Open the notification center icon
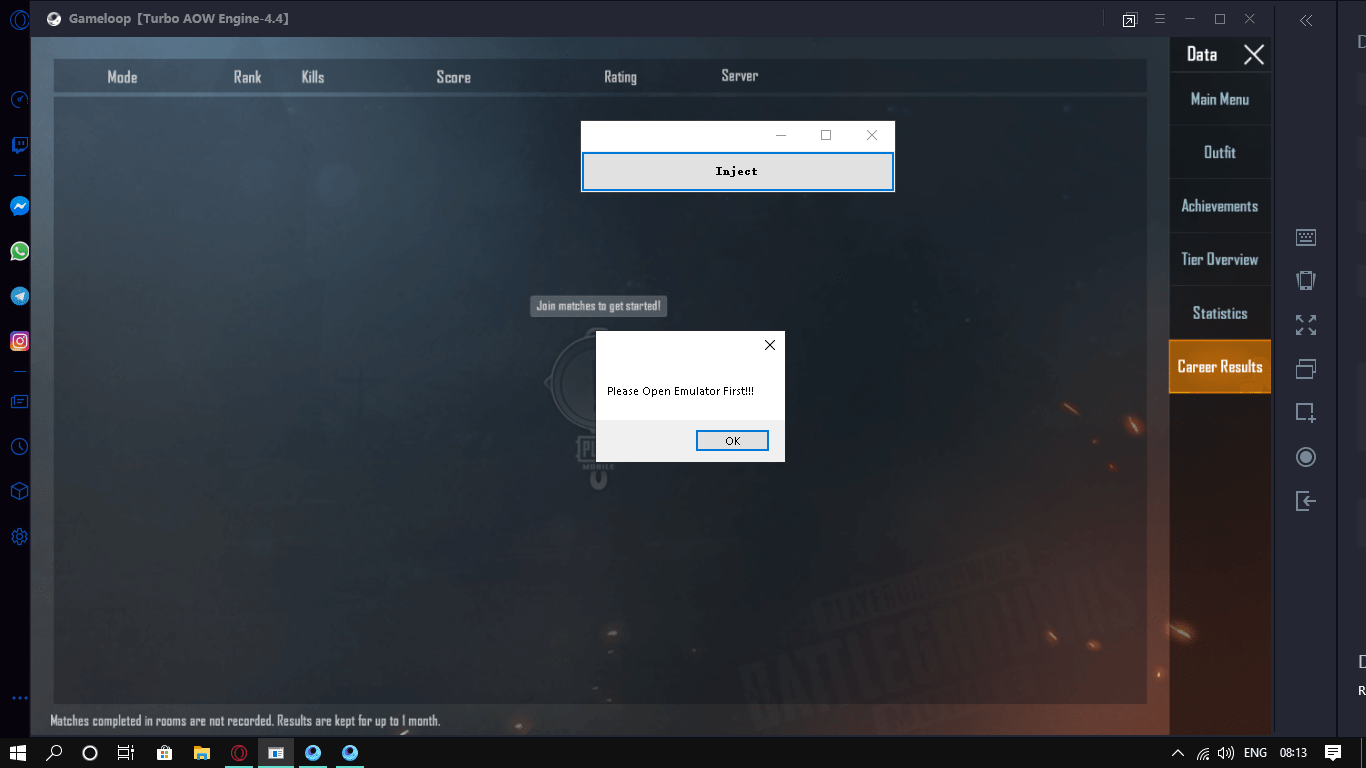 coord(1332,753)
